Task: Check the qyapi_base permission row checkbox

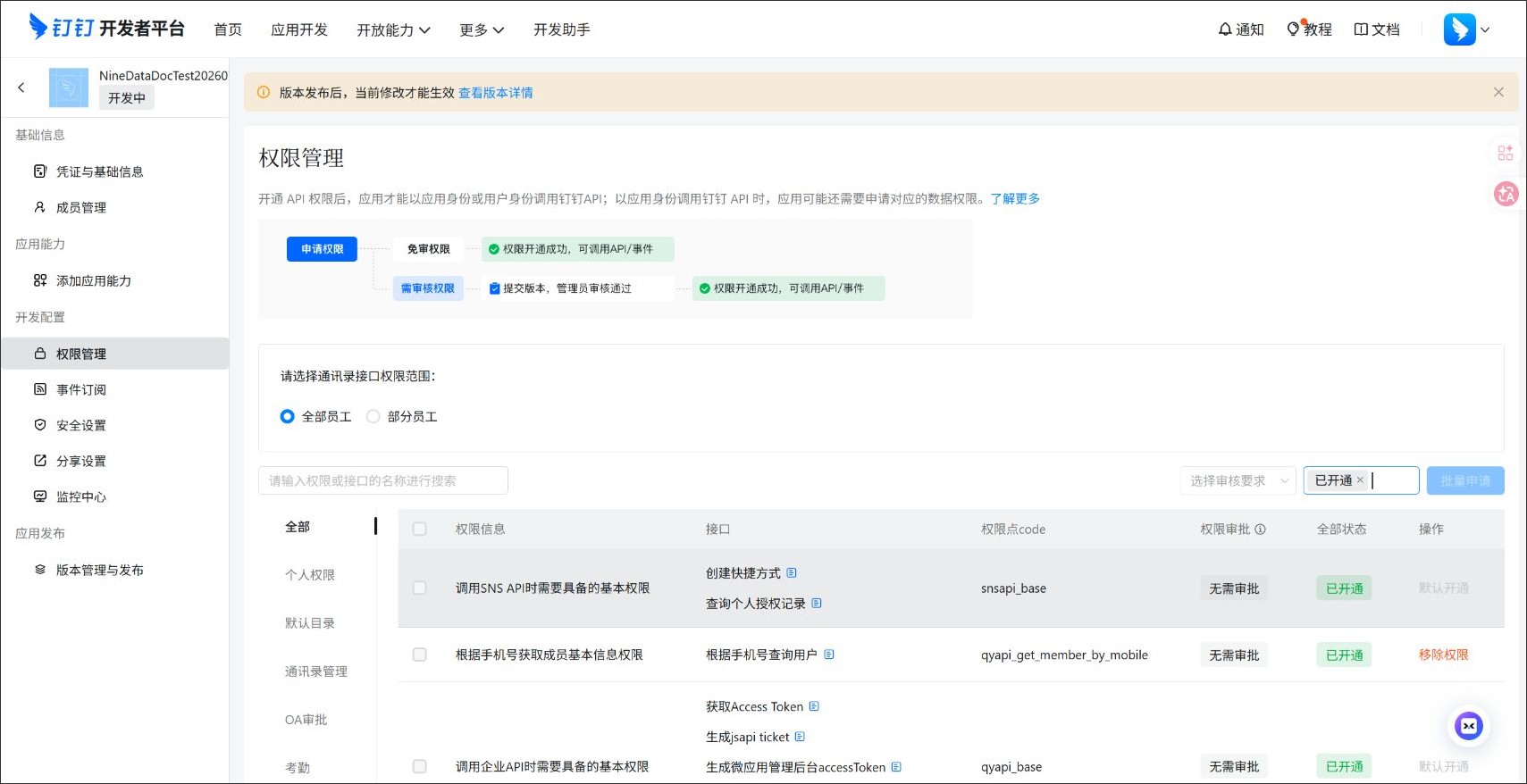Action: (x=419, y=767)
